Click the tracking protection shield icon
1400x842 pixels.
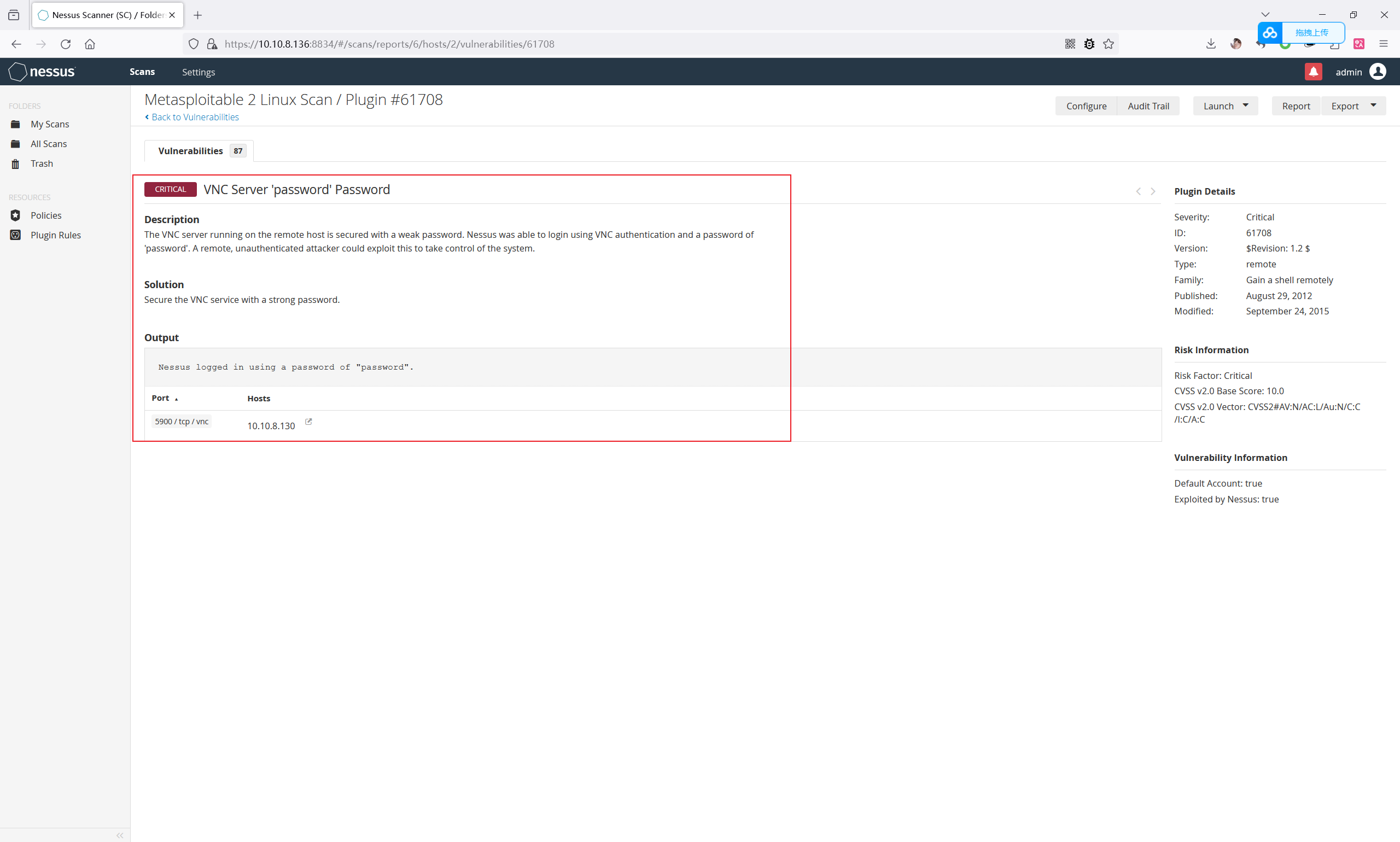(x=194, y=44)
